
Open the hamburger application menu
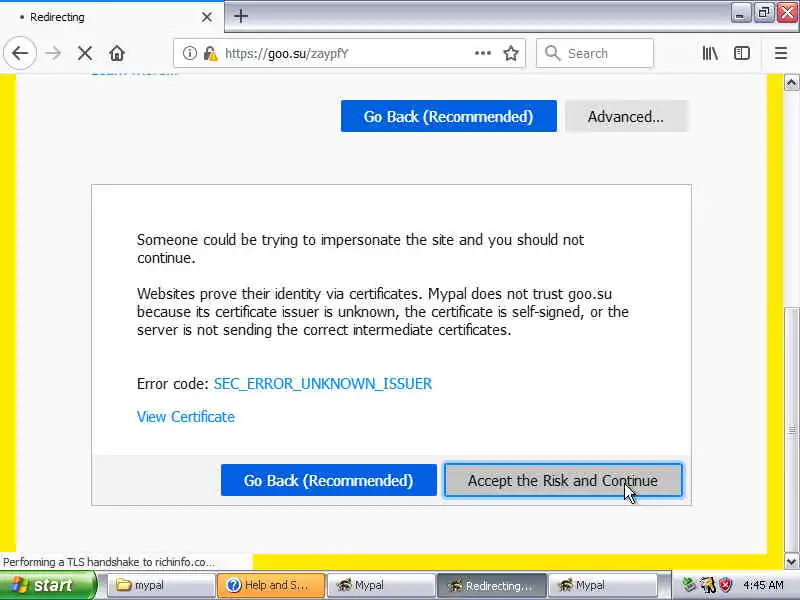(x=781, y=53)
